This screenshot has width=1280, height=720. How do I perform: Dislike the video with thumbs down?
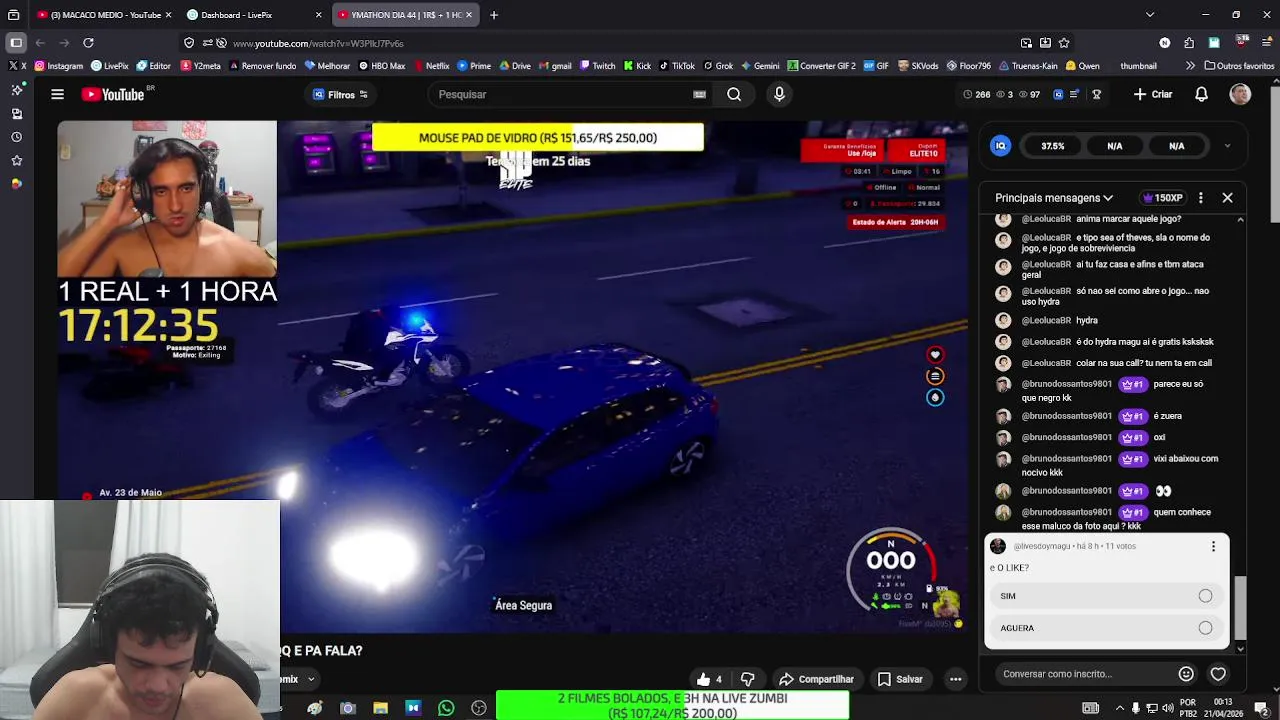(x=747, y=679)
